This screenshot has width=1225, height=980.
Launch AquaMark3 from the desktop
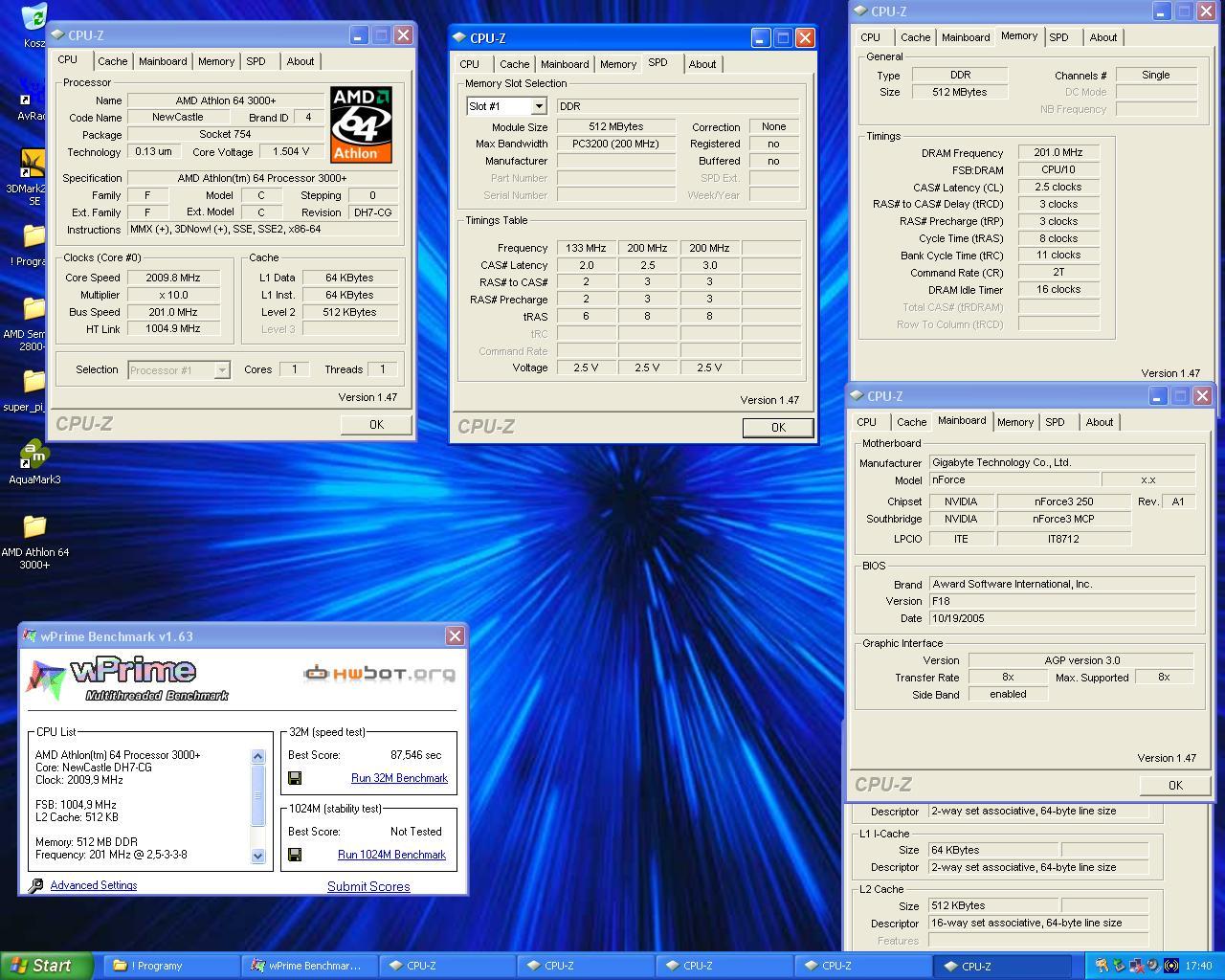(33, 455)
